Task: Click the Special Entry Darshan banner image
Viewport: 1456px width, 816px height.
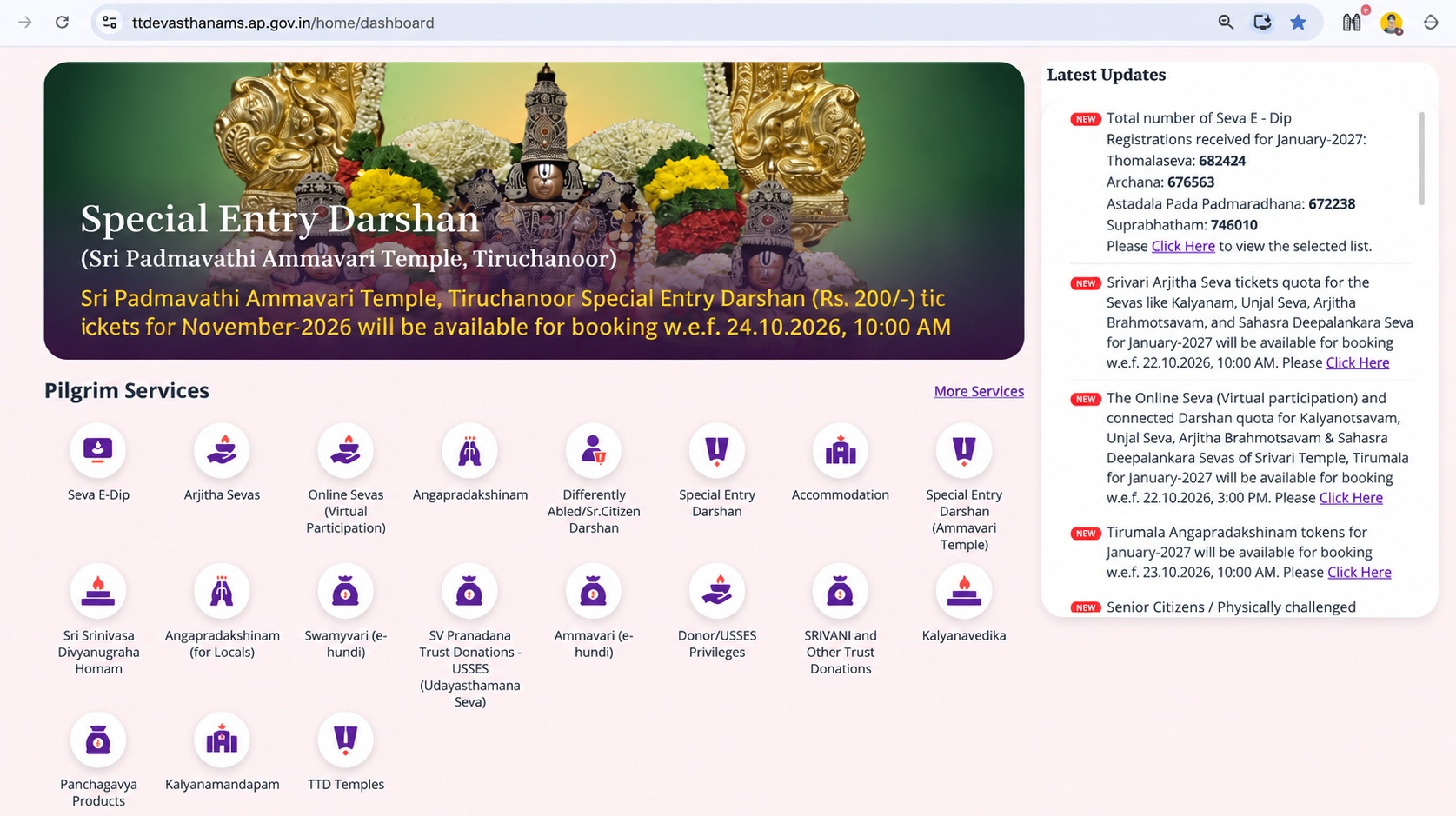Action: (534, 210)
